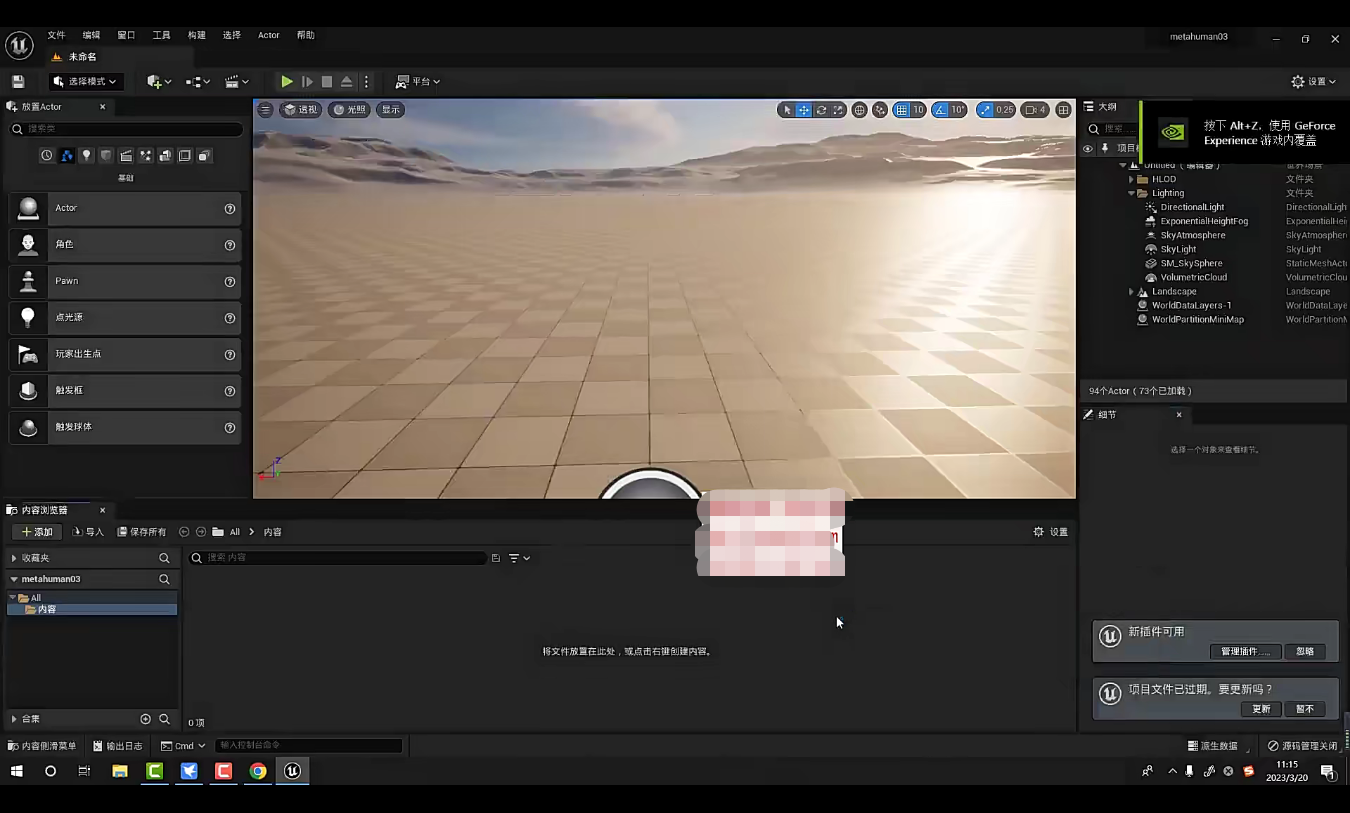The width and height of the screenshot is (1350, 813).
Task: Open the viewport hamburger options menu
Action: (265, 110)
